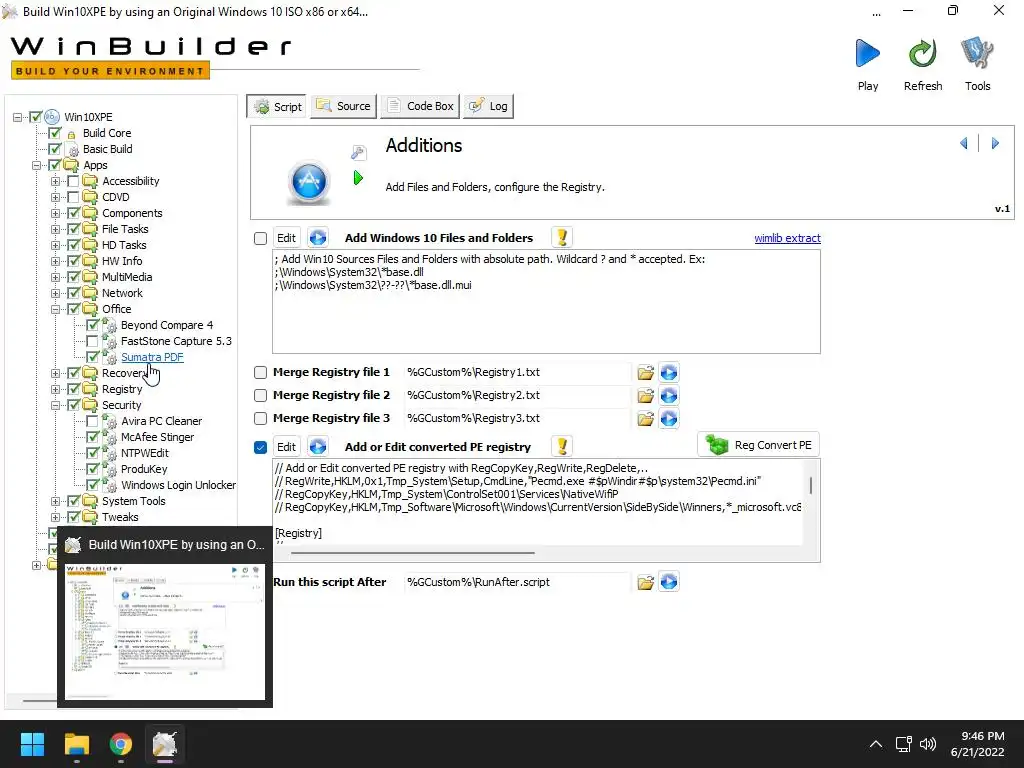Open Chrome from taskbar

point(120,744)
